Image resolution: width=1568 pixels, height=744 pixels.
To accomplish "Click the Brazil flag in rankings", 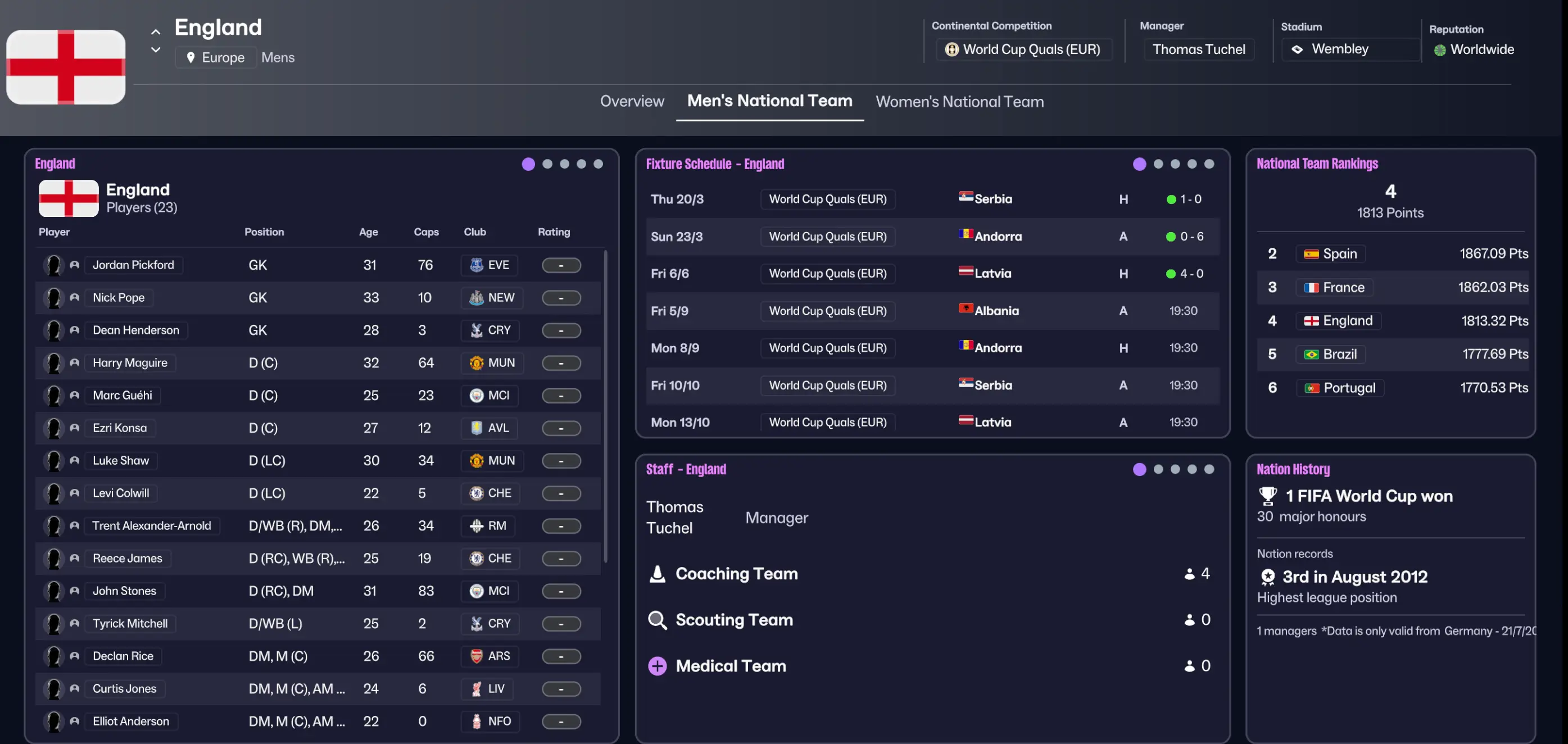I will (x=1311, y=355).
